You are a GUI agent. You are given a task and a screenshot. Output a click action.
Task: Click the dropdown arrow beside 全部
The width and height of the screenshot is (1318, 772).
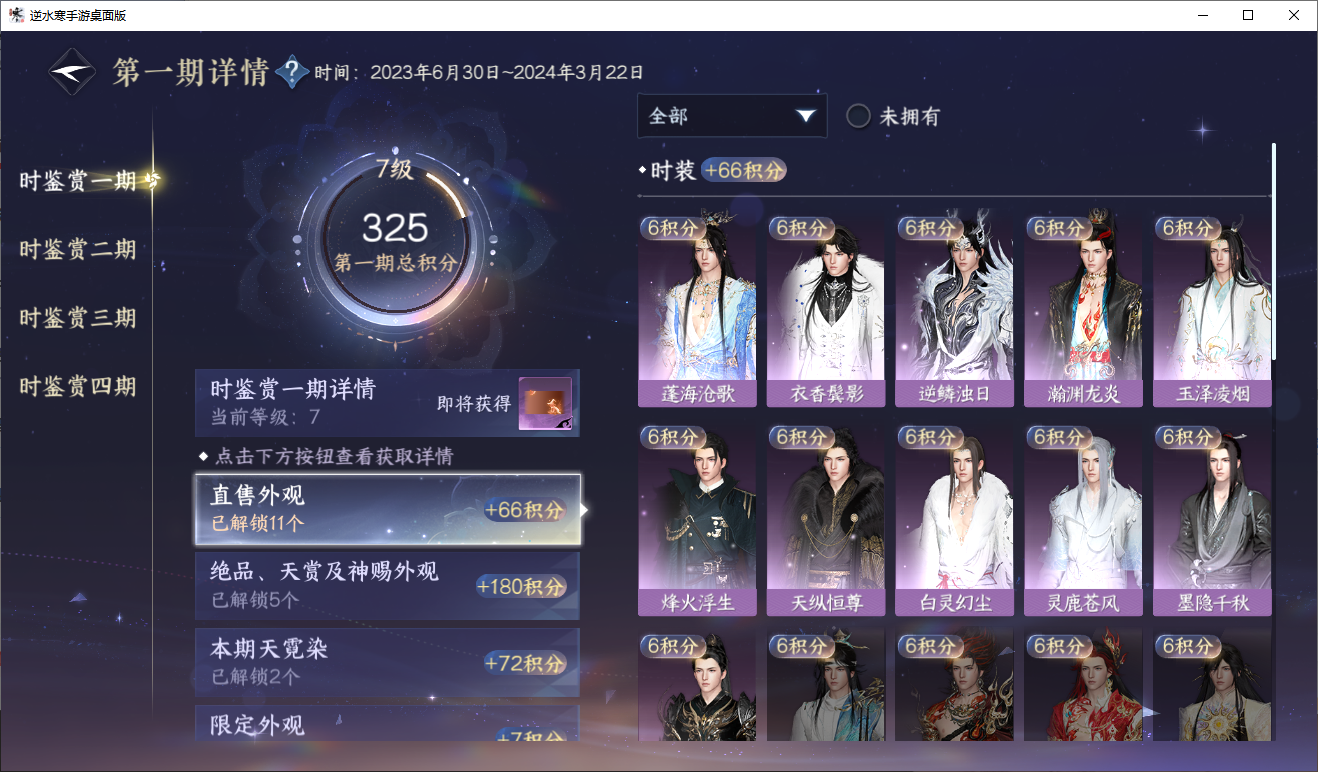tap(806, 117)
